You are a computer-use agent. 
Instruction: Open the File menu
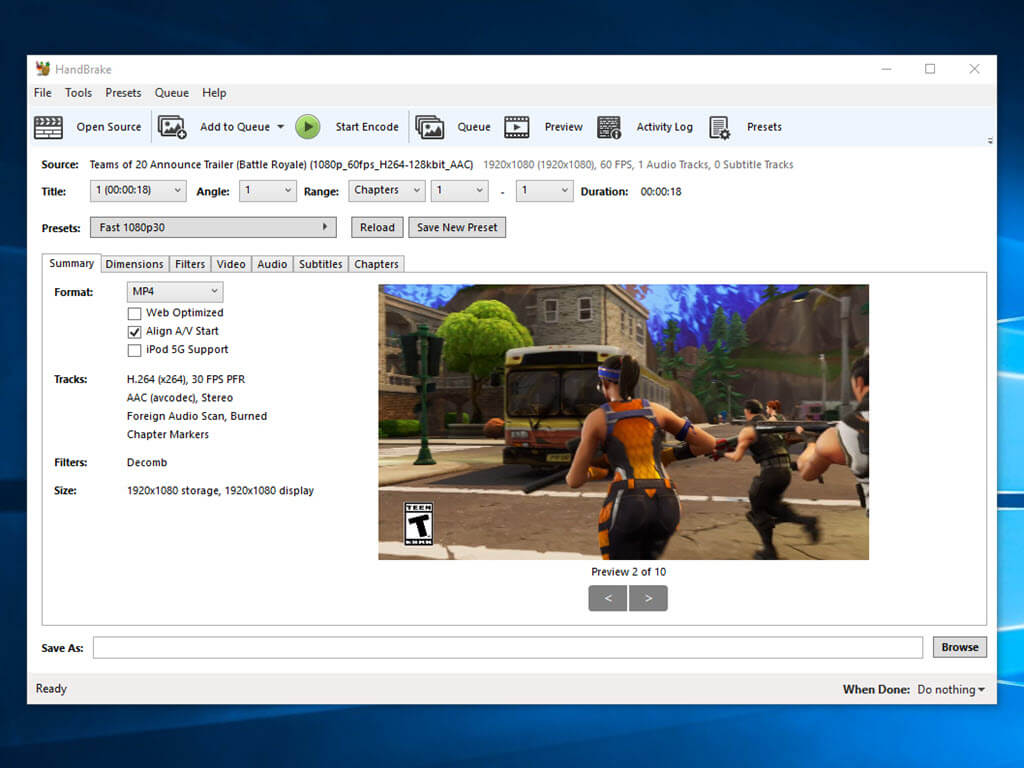click(42, 93)
